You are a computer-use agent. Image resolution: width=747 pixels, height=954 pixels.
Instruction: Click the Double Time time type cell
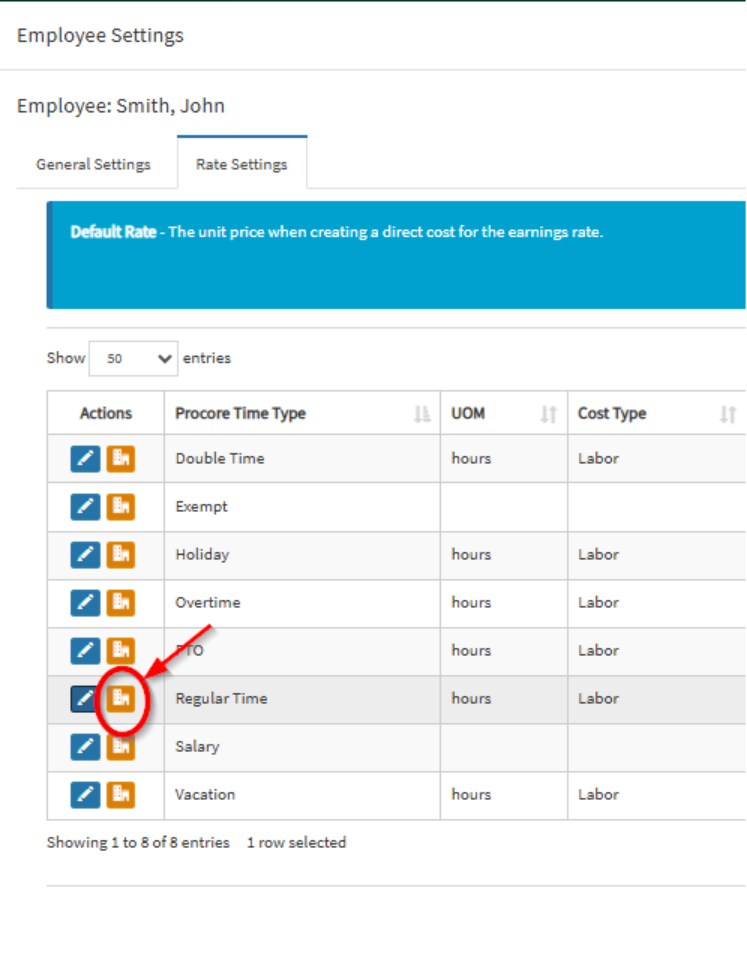point(302,459)
